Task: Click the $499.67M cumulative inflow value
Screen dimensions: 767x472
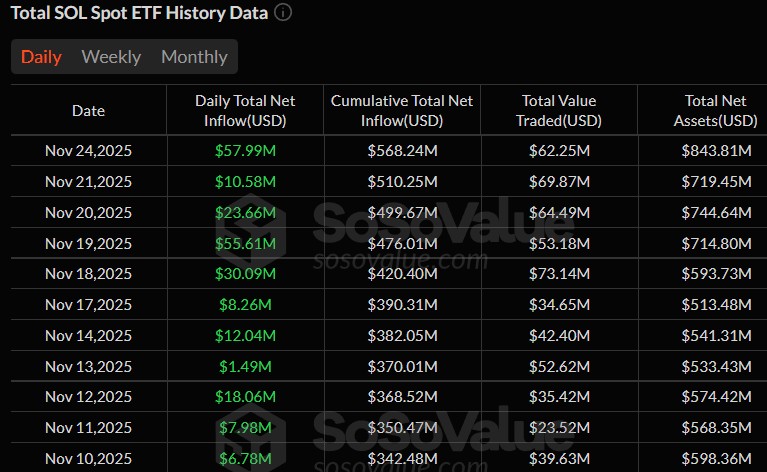Action: [403, 213]
